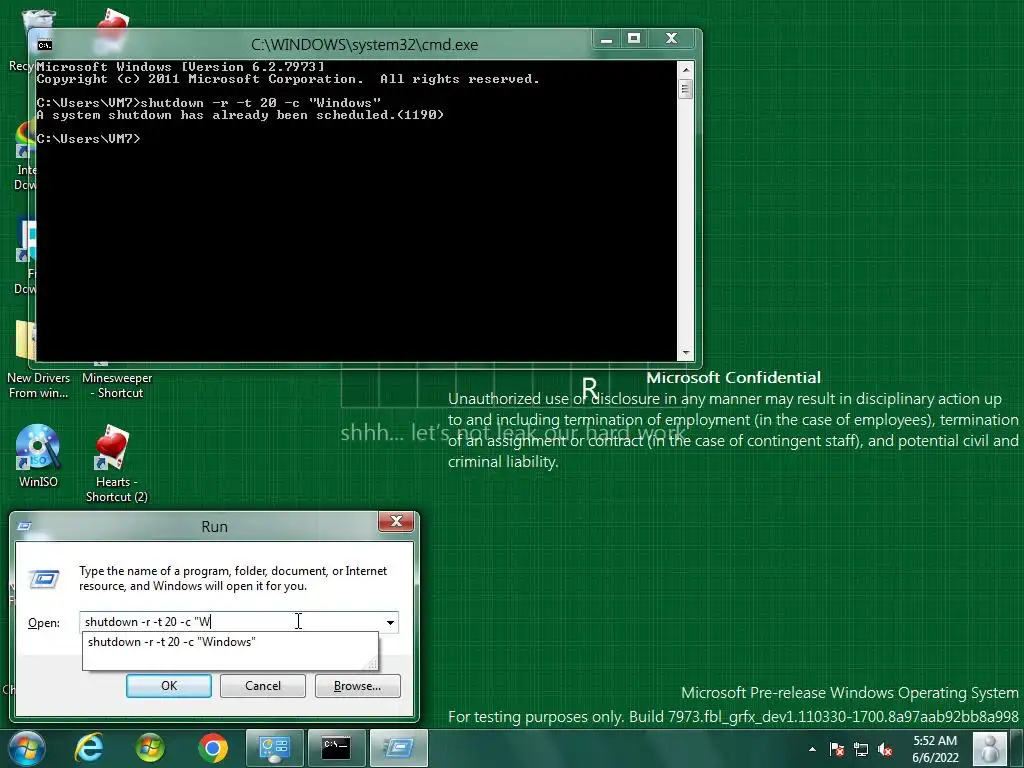The image size is (1024, 768).
Task: Switch to the Run taskbar button
Action: point(399,748)
